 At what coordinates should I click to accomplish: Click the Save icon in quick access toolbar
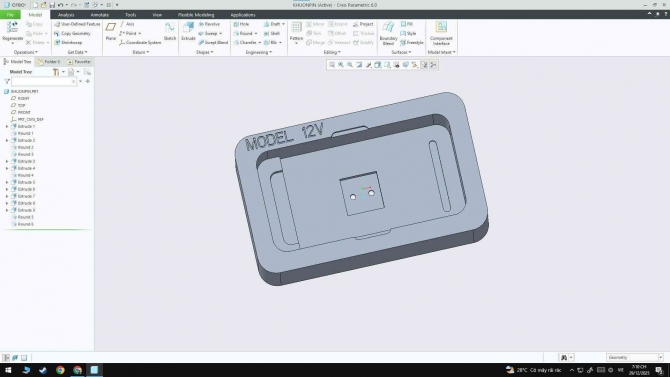point(52,5)
